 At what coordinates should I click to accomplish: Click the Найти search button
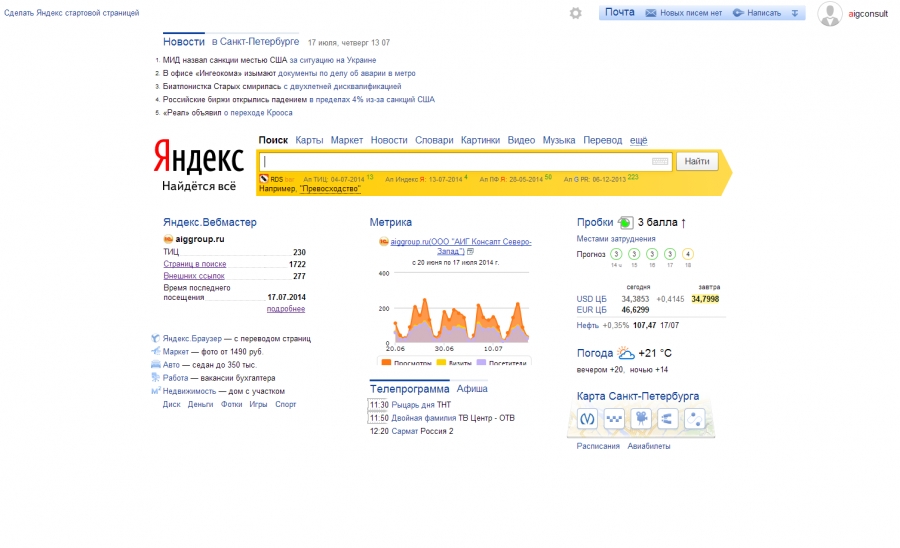coord(697,162)
